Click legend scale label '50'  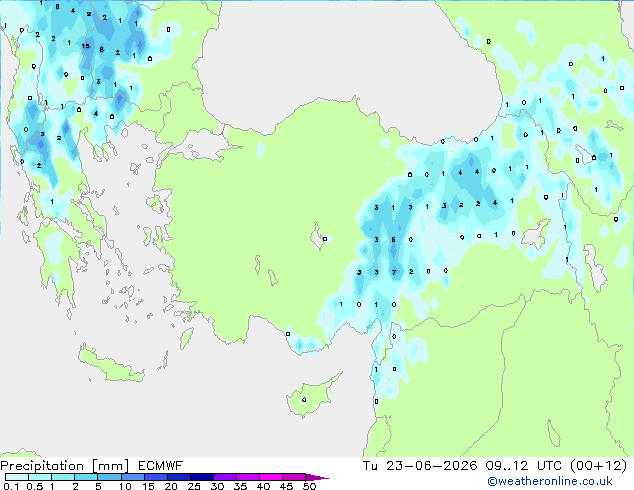(x=309, y=486)
